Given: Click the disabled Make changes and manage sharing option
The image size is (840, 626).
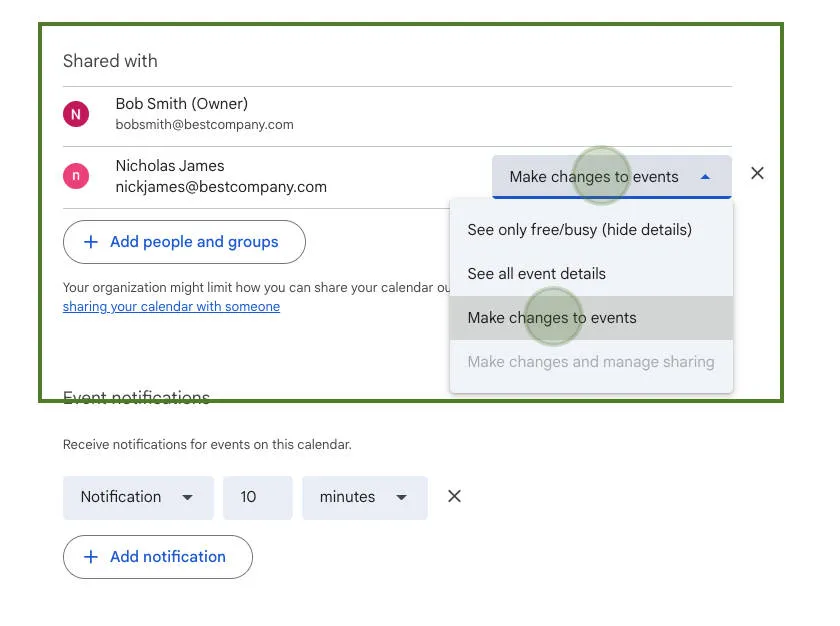Looking at the screenshot, I should coord(590,361).
